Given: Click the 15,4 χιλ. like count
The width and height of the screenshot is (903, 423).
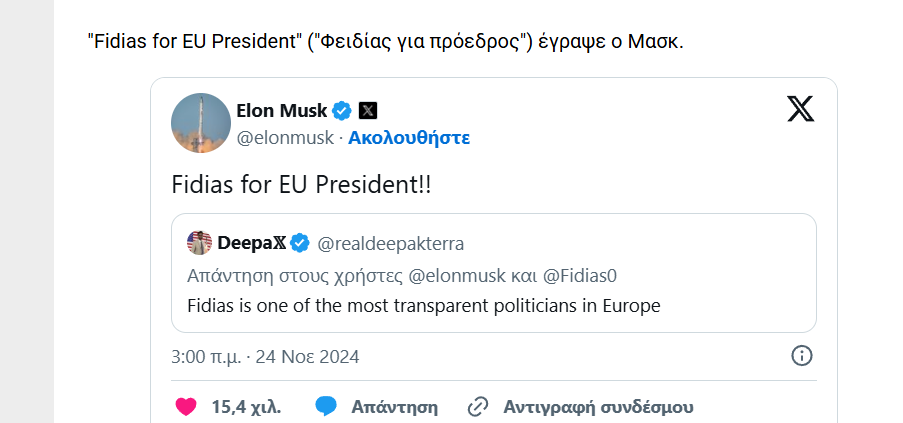Looking at the screenshot, I should coord(246,407).
